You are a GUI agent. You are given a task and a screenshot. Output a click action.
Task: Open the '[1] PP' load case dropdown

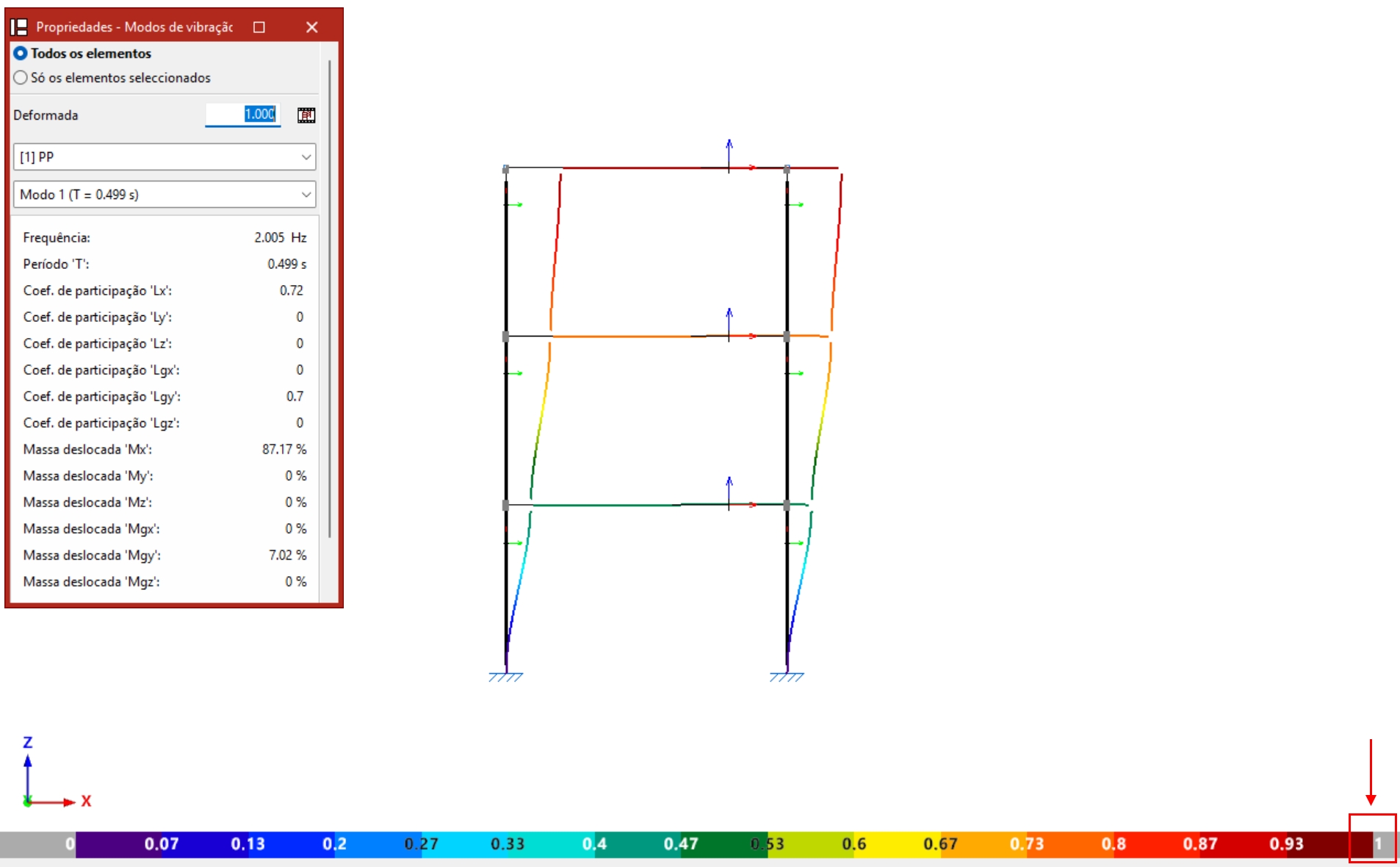click(x=165, y=157)
